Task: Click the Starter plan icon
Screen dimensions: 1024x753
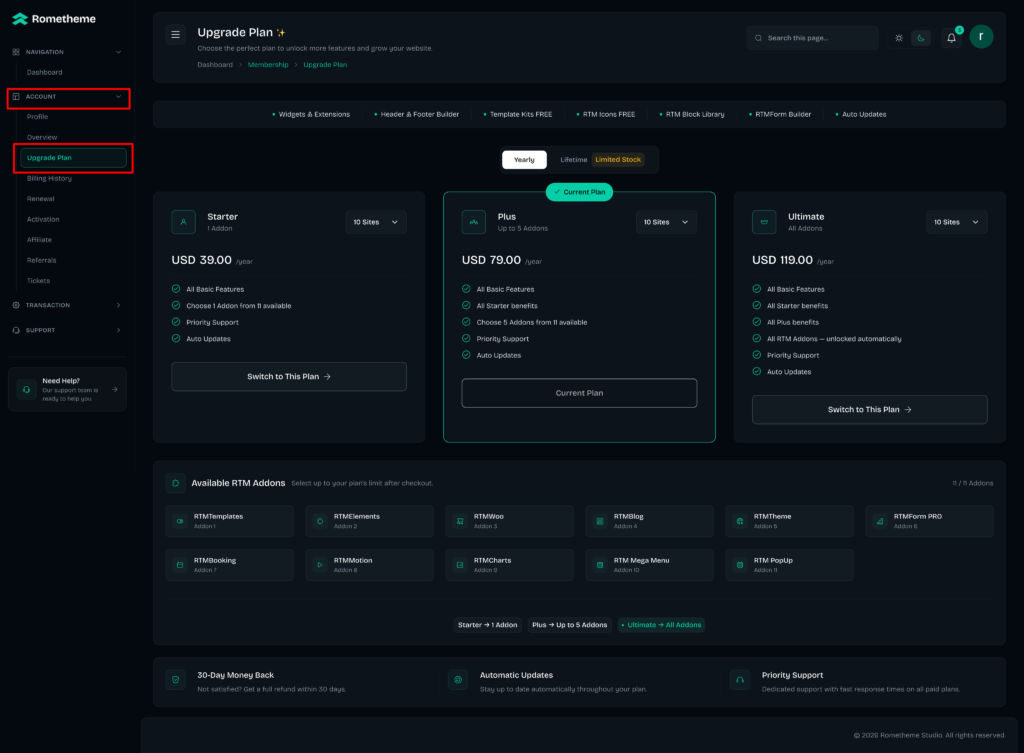Action: (184, 222)
